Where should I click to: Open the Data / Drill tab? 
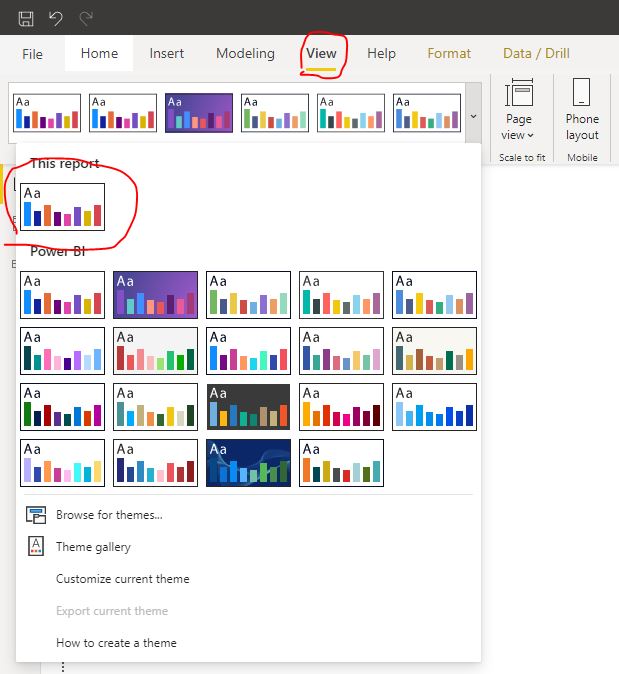click(x=536, y=53)
